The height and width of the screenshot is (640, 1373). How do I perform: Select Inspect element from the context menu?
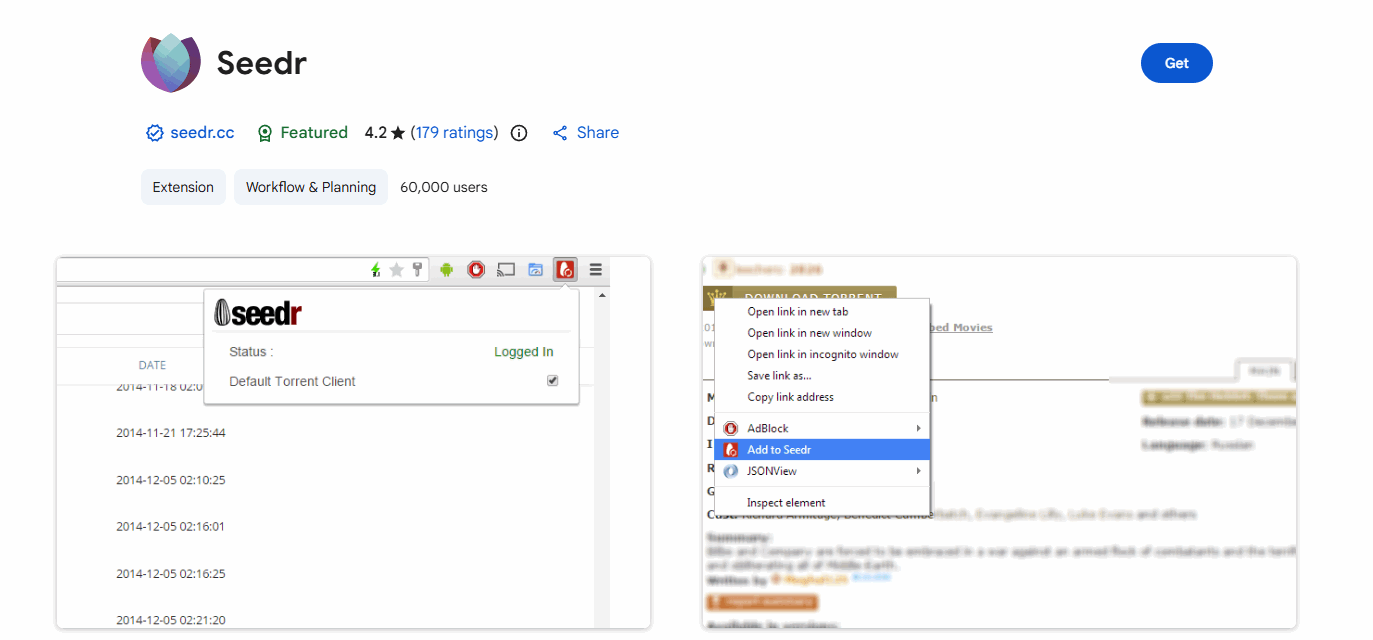pos(786,503)
